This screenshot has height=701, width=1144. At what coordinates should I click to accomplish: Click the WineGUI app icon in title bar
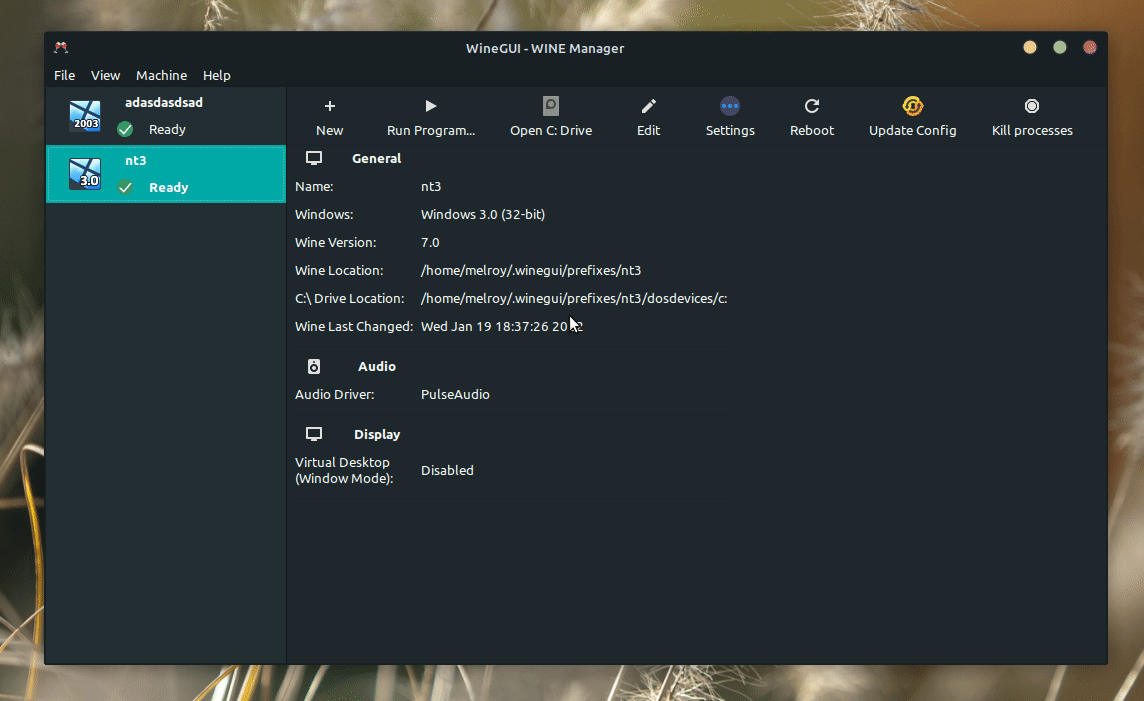click(61, 47)
